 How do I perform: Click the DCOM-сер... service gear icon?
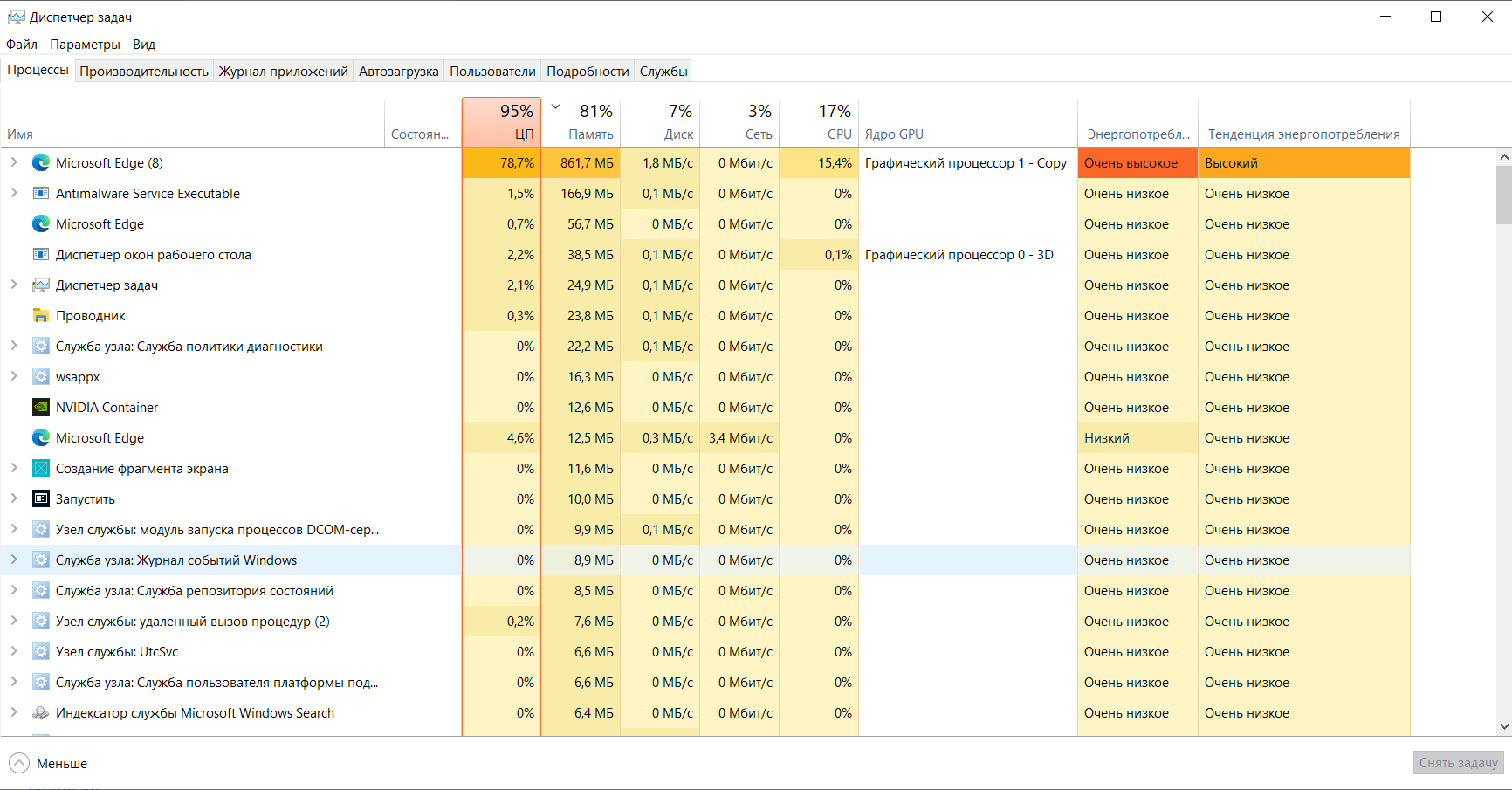(41, 529)
